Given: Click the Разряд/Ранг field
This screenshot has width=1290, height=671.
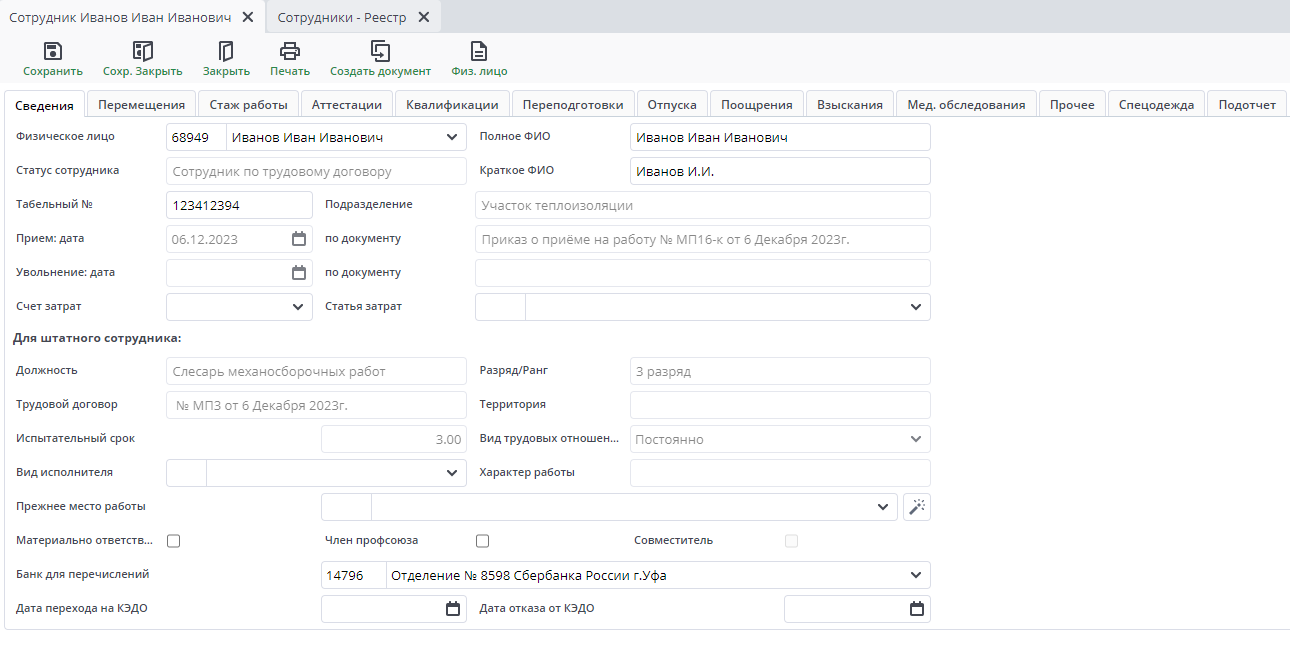Looking at the screenshot, I should point(780,371).
